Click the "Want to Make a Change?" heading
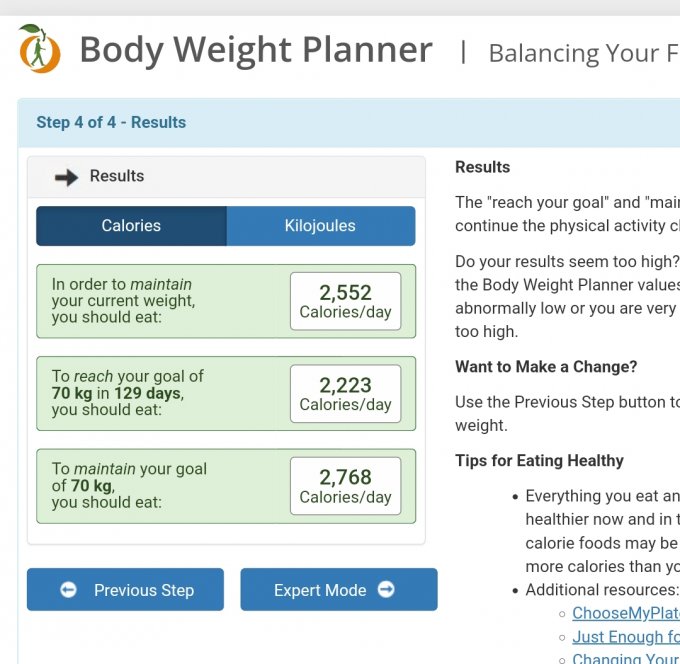680x664 pixels. pyautogui.click(x=546, y=367)
